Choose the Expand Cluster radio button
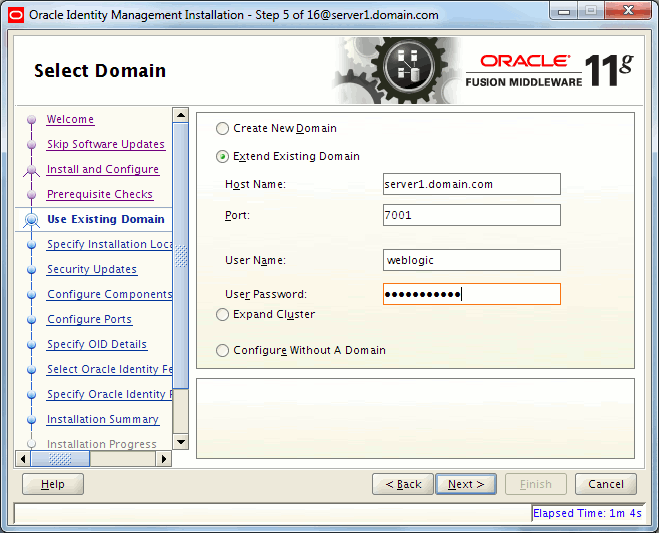Image resolution: width=659 pixels, height=533 pixels. pos(222,314)
